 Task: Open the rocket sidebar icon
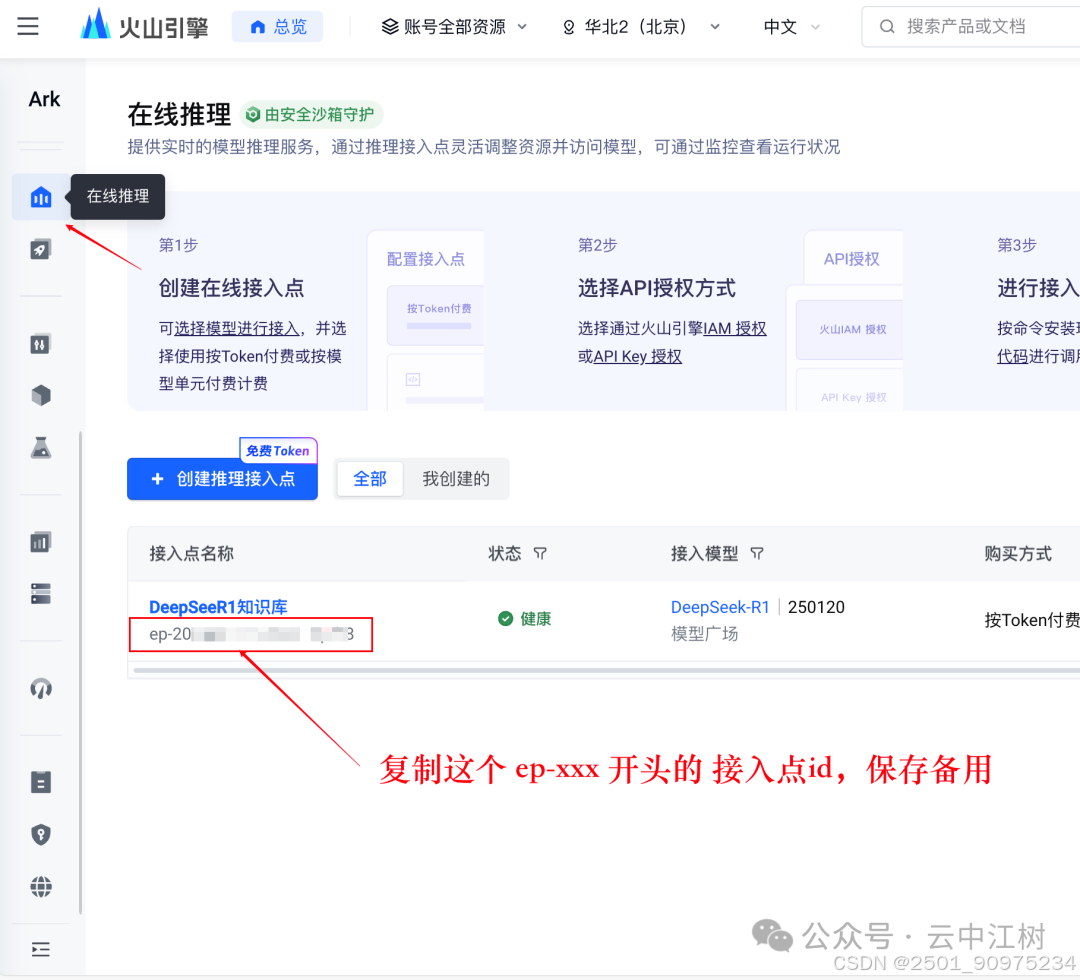[x=41, y=249]
